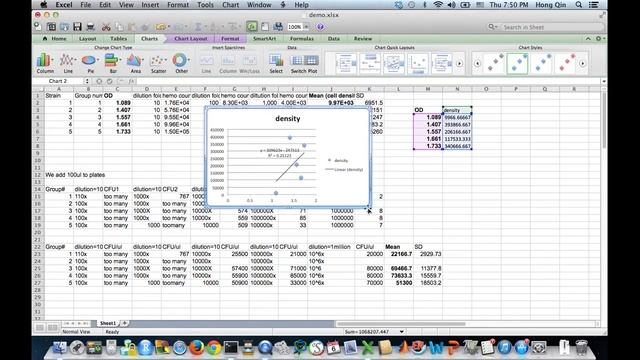Screen dimensions: 640x360
Task: Open Google Chrome from the Dock
Action: point(213,348)
